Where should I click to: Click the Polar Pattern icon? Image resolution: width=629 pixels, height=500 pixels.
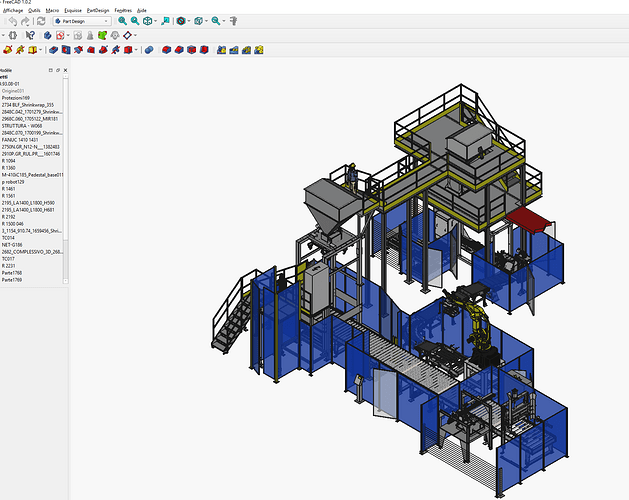coord(246,50)
